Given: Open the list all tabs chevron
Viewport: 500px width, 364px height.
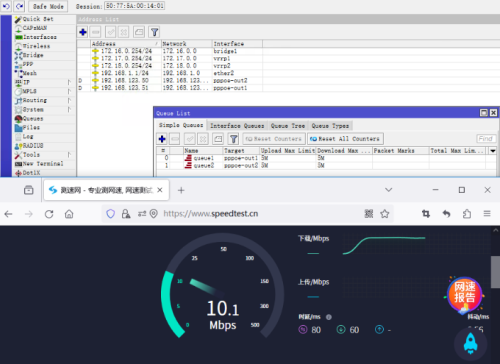Looking at the screenshot, I should 388,190.
